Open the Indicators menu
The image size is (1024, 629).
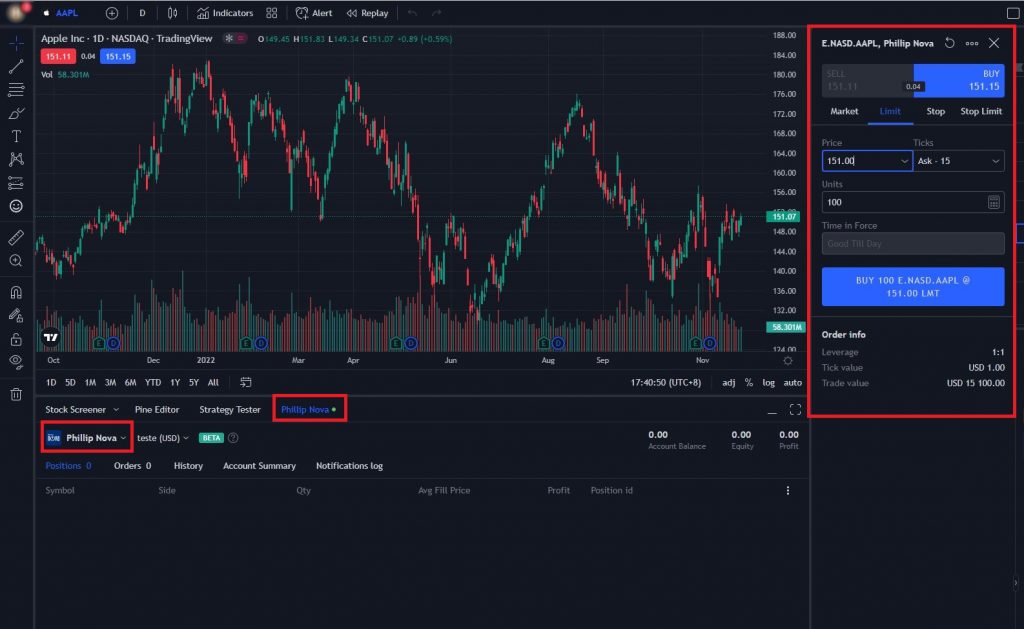[x=225, y=13]
